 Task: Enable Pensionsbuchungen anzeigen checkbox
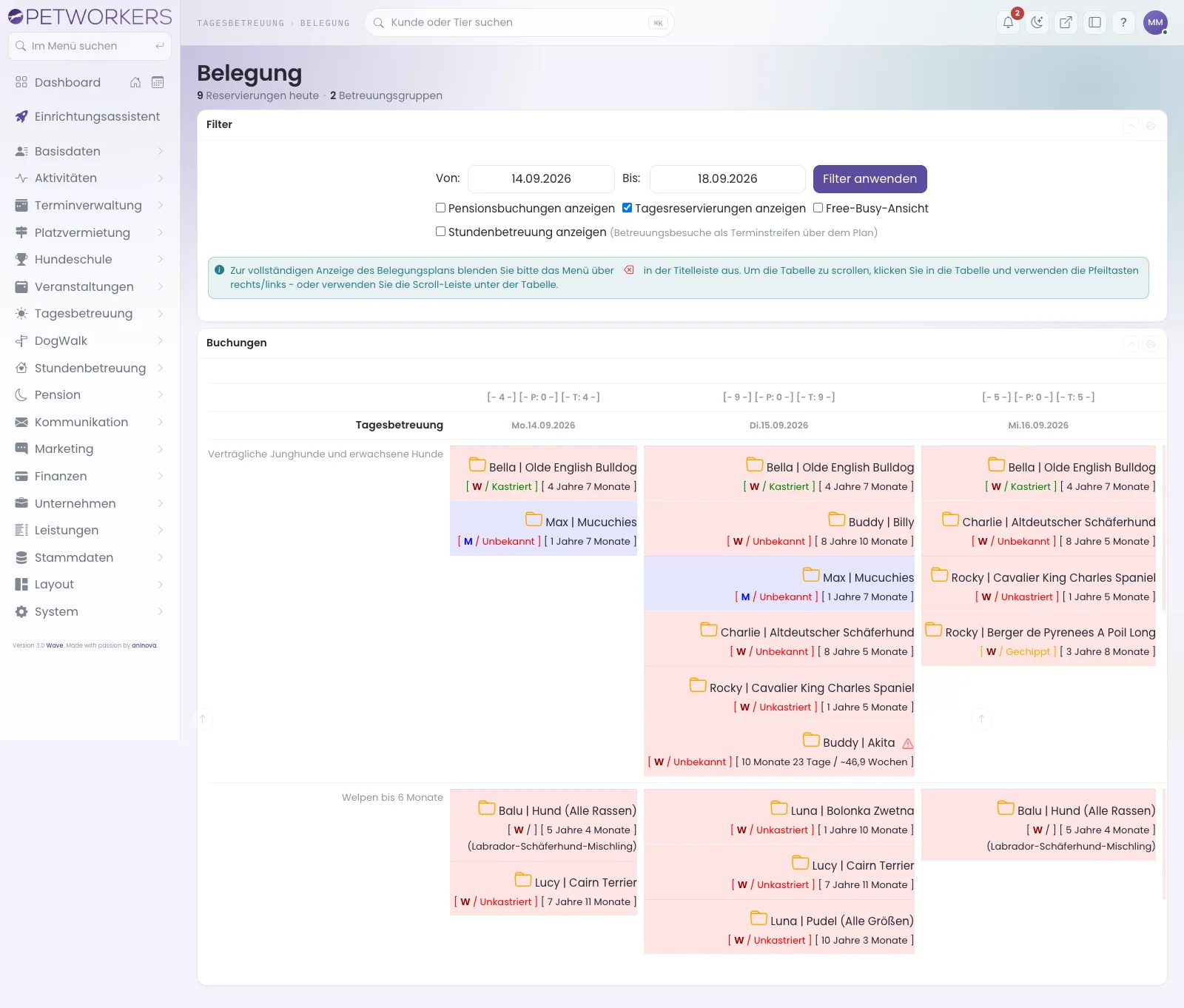[x=440, y=208]
